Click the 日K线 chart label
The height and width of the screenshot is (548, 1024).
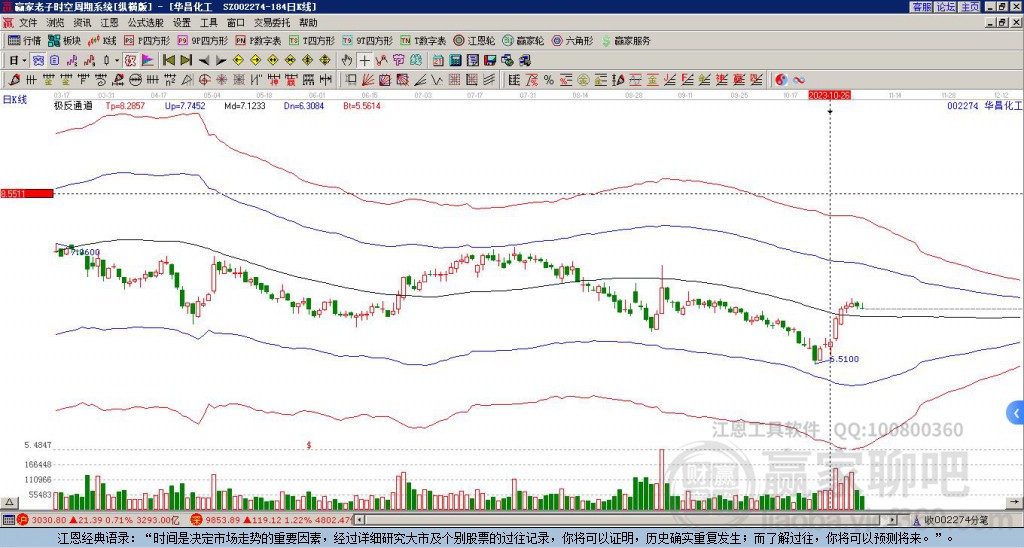15,100
